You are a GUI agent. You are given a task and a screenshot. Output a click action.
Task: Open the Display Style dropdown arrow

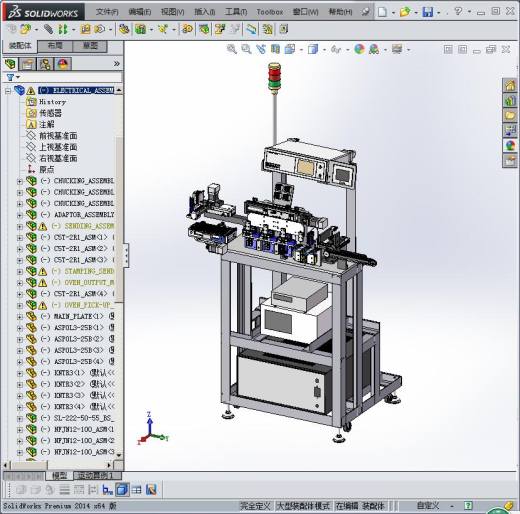tap(324, 50)
